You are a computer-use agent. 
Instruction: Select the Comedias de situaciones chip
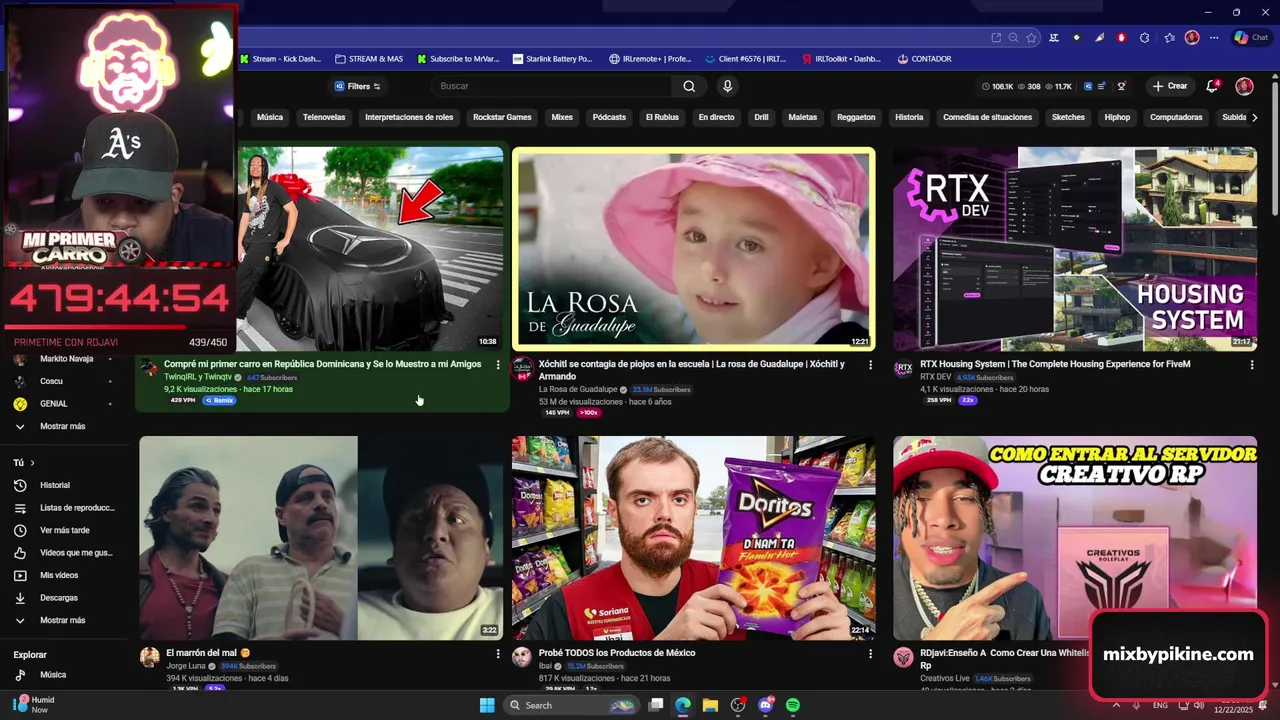(987, 117)
